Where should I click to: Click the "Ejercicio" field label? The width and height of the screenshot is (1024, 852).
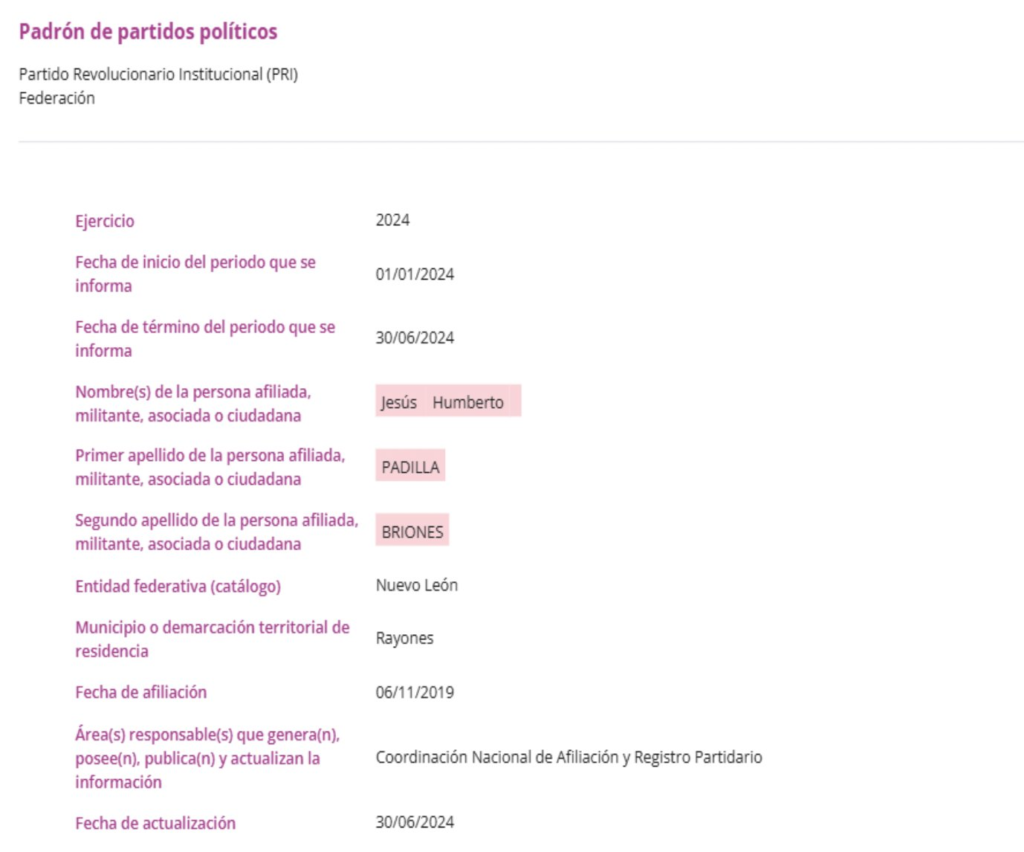click(x=105, y=221)
